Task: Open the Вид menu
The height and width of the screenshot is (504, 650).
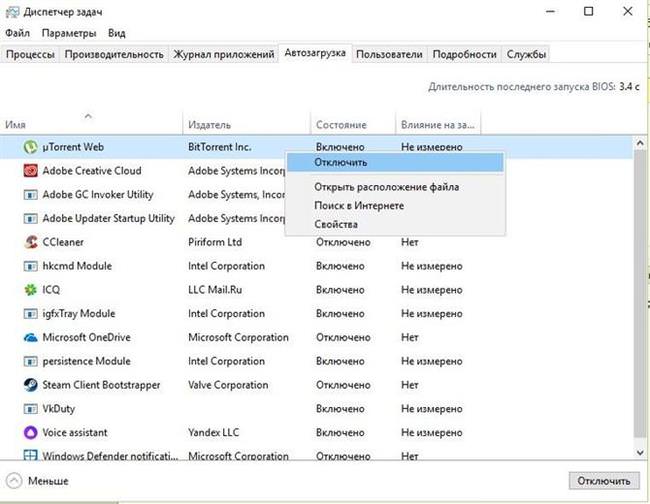Action: (116, 33)
